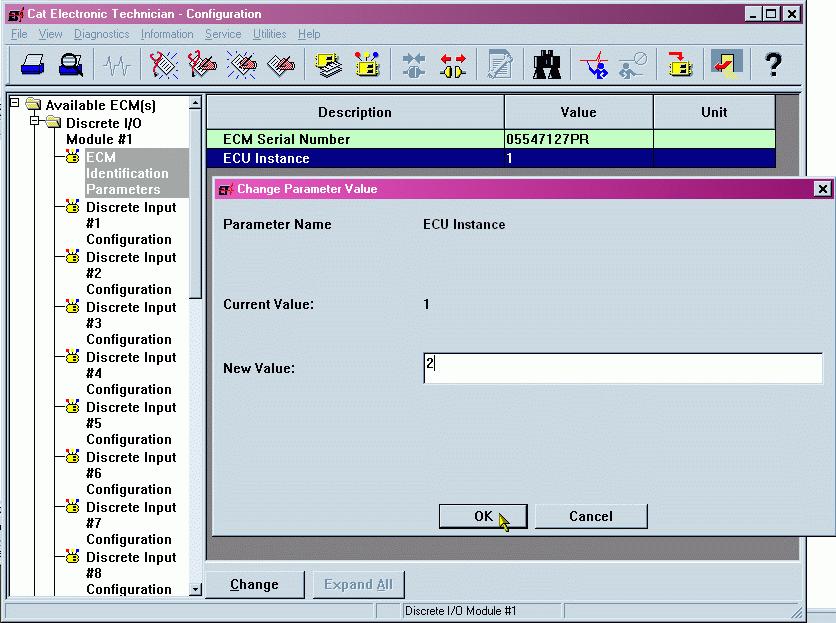The image size is (836, 623).
Task: Open the blue technician graph icon
Action: [x=595, y=65]
